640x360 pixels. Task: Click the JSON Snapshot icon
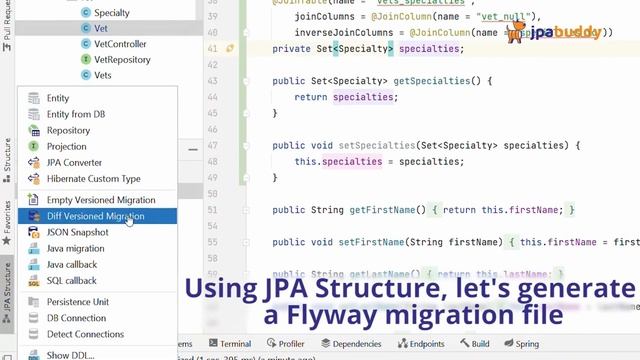tap(33, 232)
